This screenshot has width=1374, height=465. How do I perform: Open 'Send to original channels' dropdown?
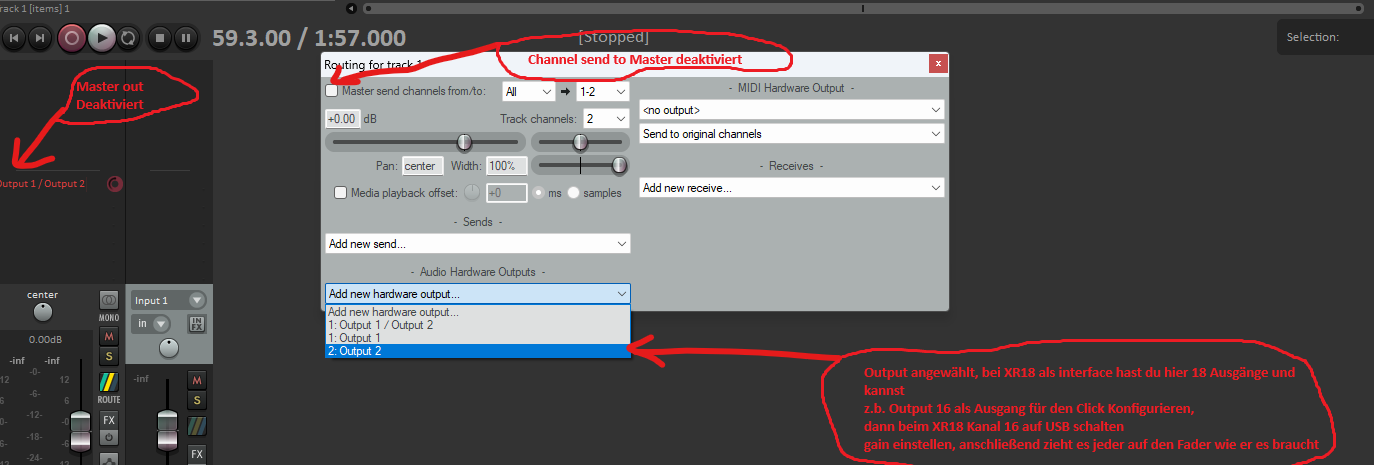click(792, 134)
